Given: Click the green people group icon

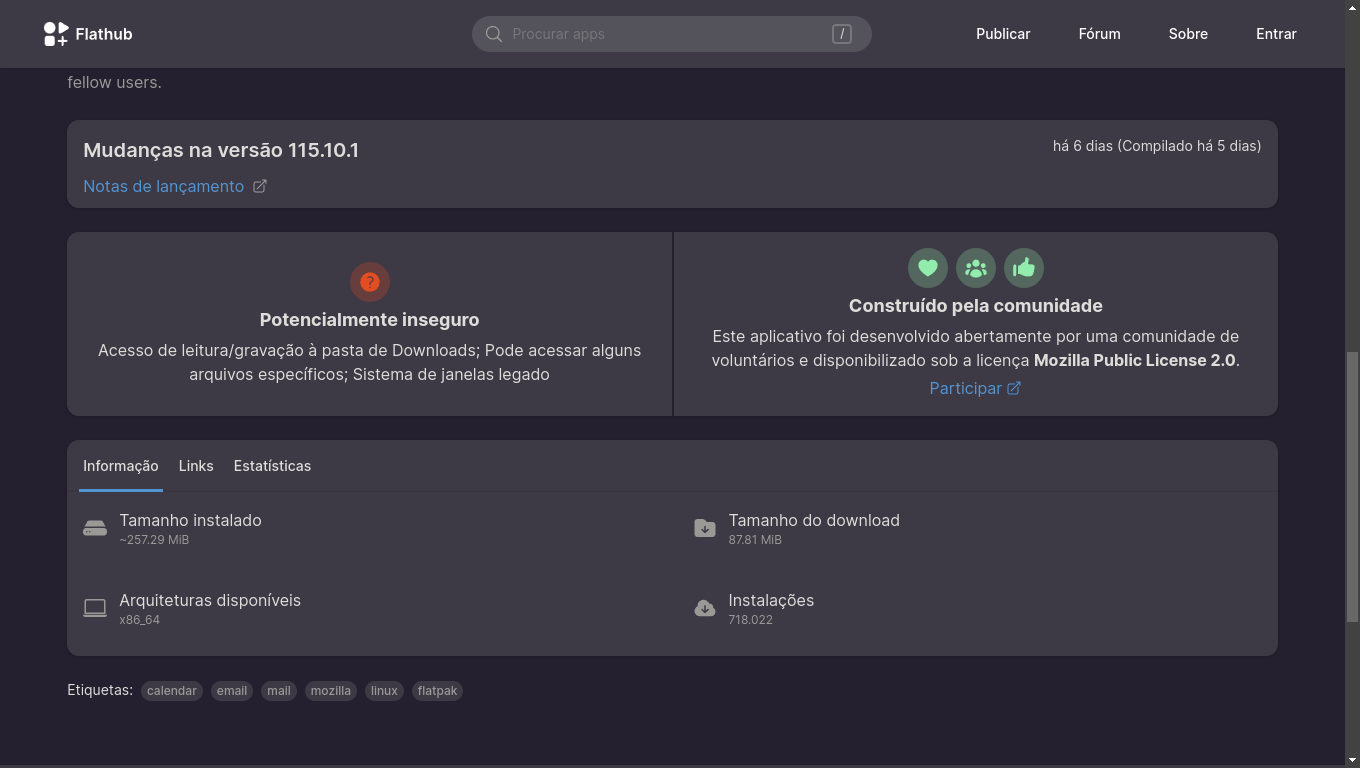Looking at the screenshot, I should click(975, 267).
